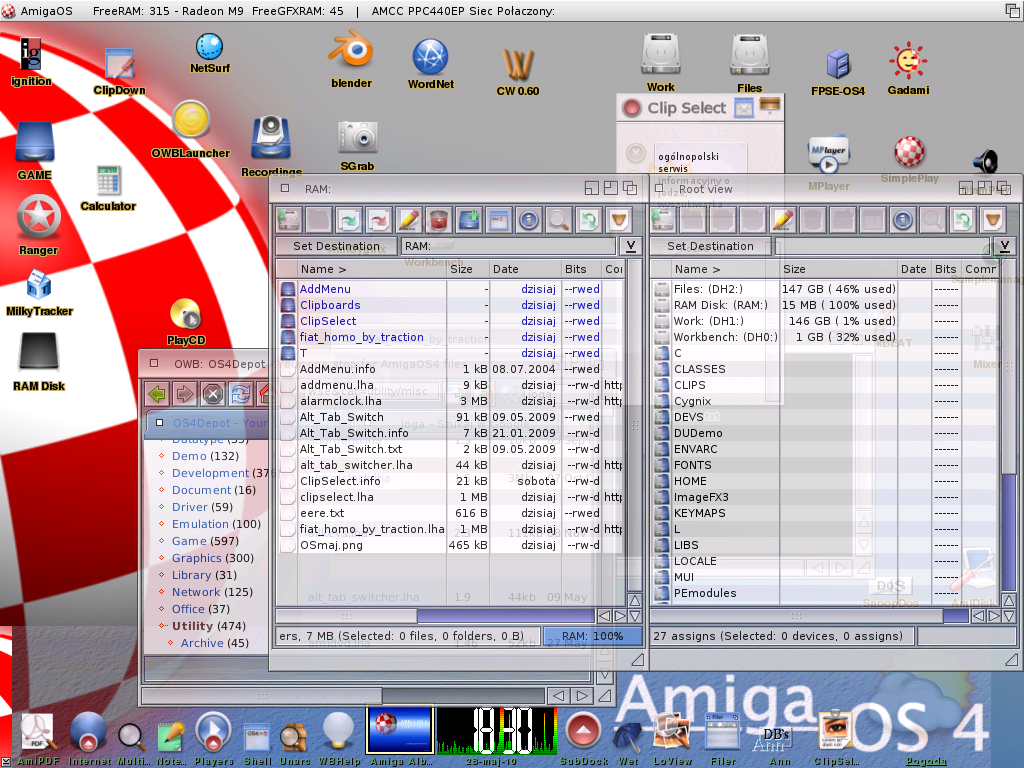Select the Cygnix assign row
This screenshot has height=768, width=1024.
coord(825,401)
